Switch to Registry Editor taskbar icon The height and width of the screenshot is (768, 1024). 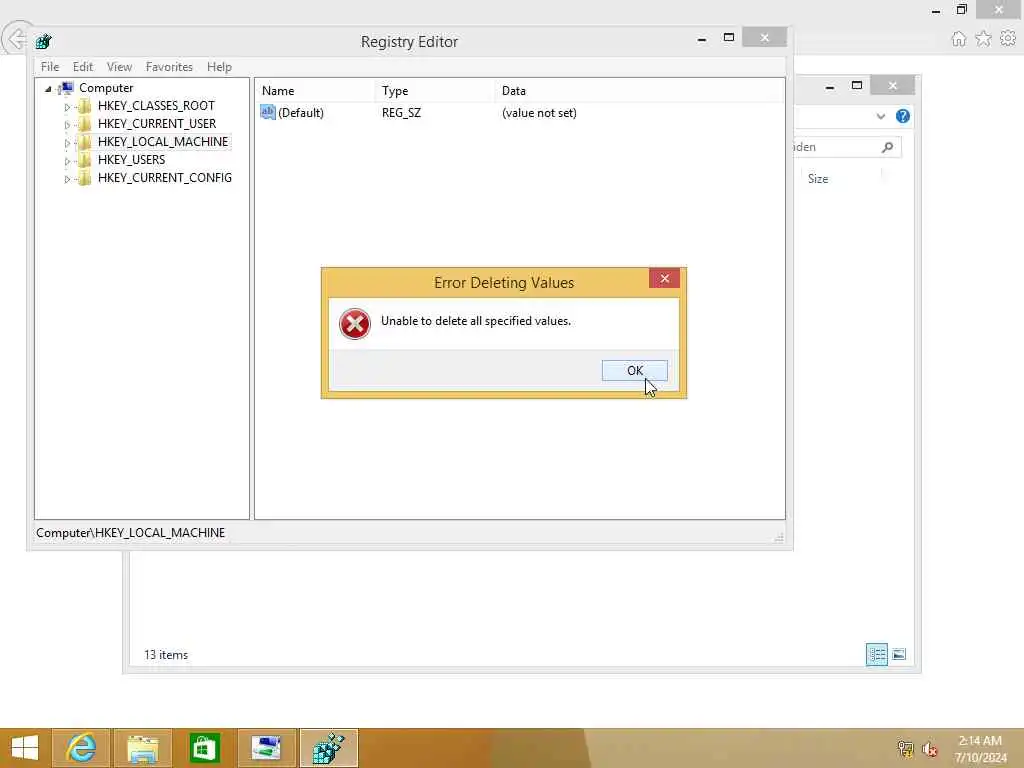pos(328,748)
